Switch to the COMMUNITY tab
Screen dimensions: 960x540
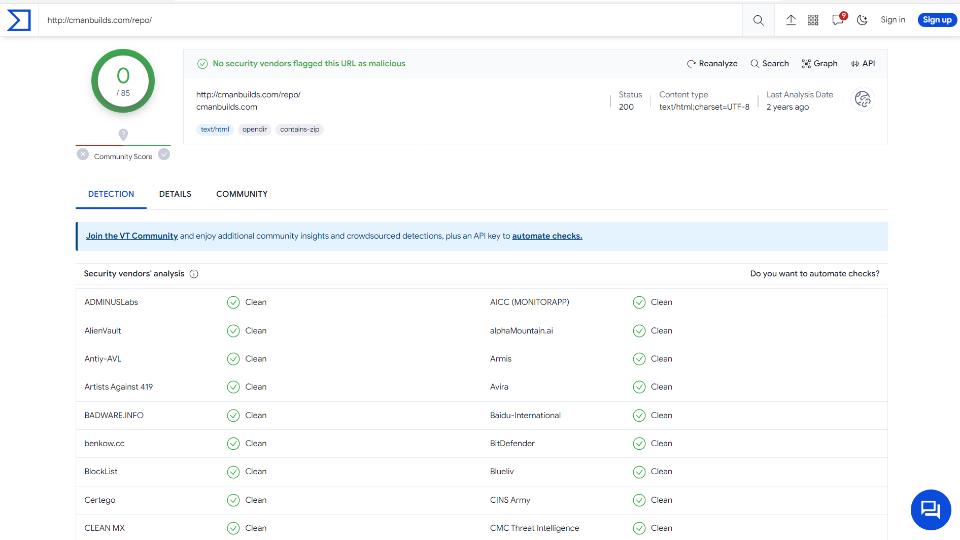click(x=242, y=194)
